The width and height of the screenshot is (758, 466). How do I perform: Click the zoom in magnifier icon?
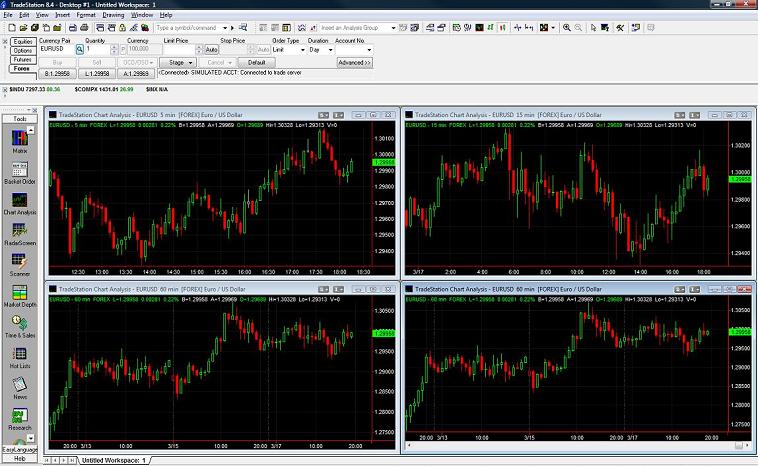[x=567, y=28]
